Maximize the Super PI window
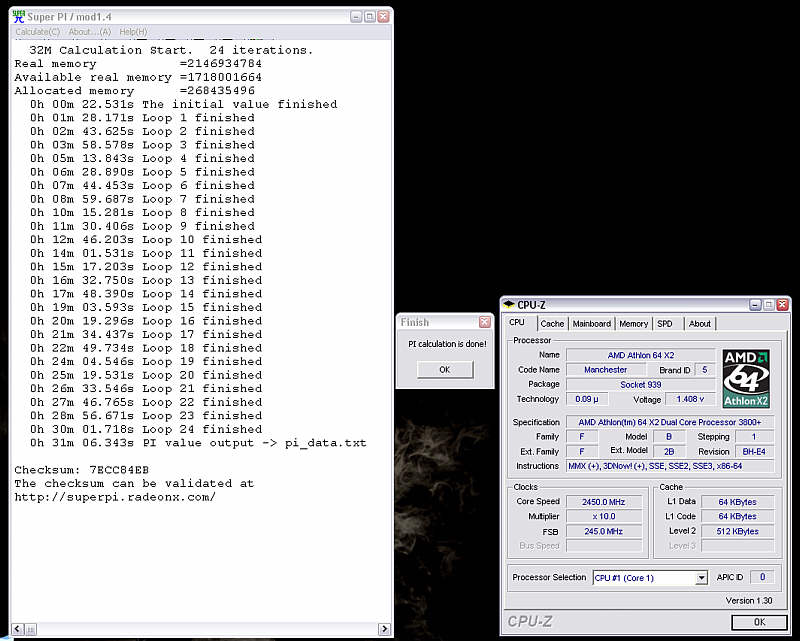This screenshot has width=800, height=641. [369, 17]
